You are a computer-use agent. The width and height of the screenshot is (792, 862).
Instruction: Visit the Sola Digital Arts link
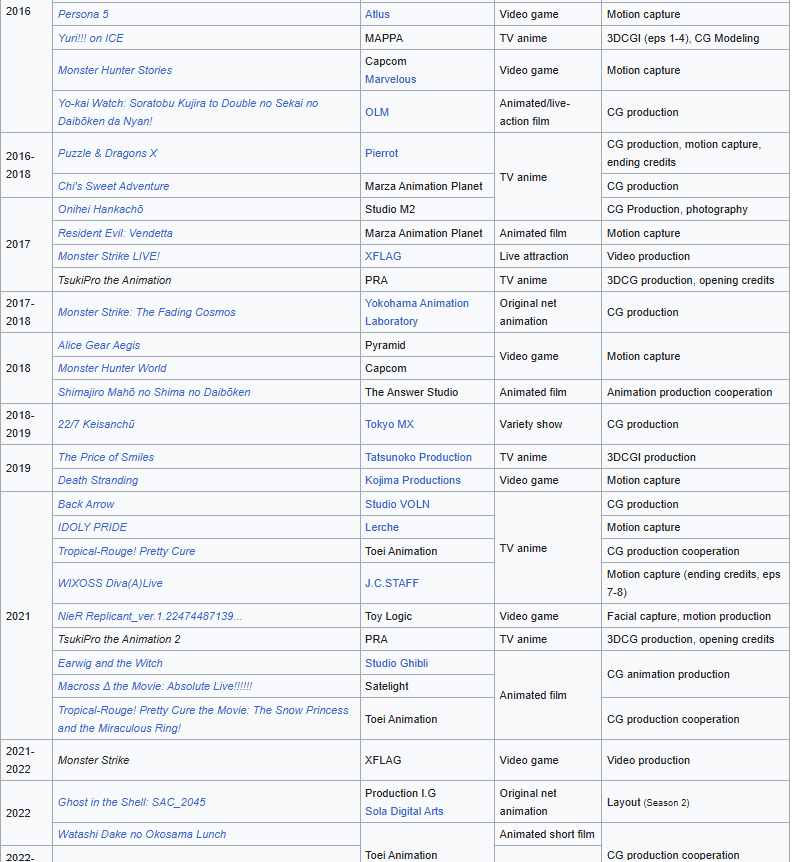(404, 811)
